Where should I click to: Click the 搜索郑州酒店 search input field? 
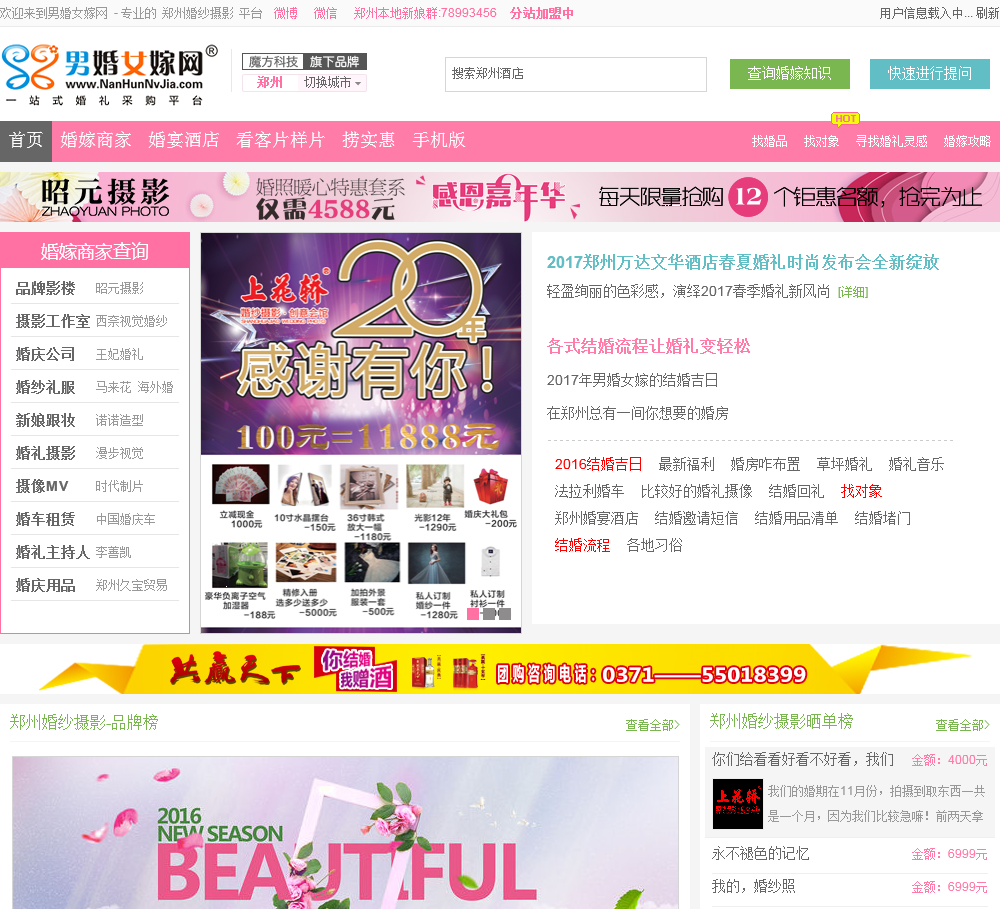(x=575, y=74)
